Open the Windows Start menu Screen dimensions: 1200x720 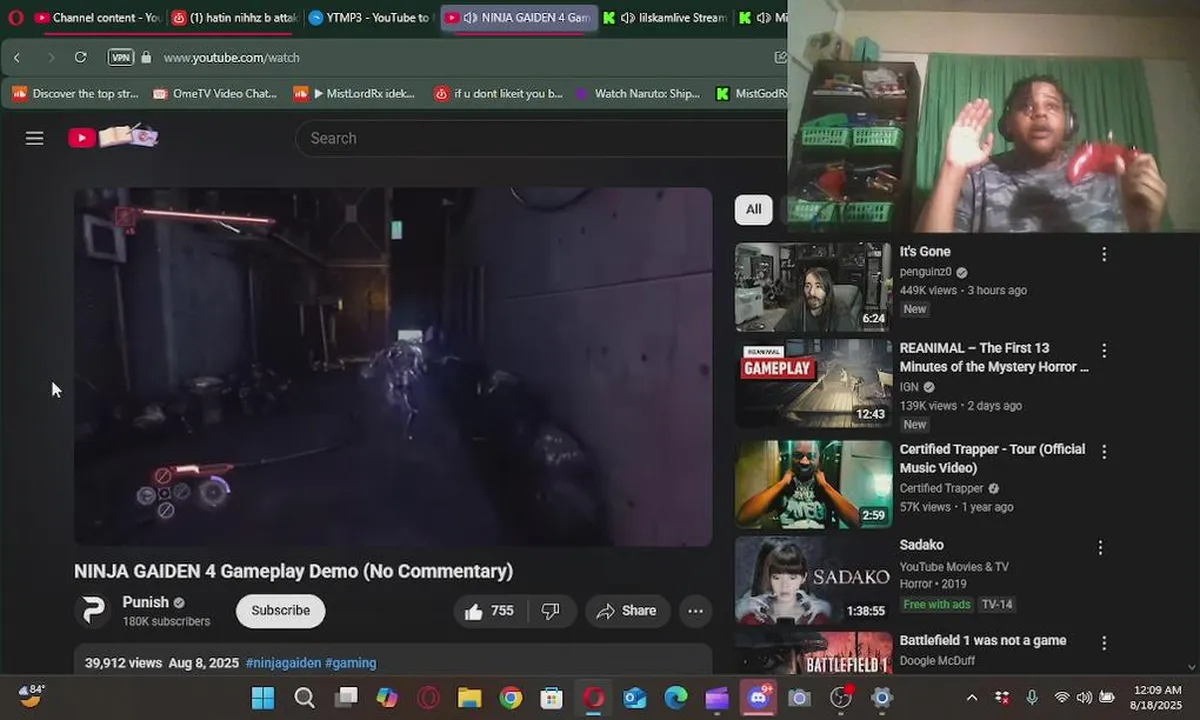[263, 698]
